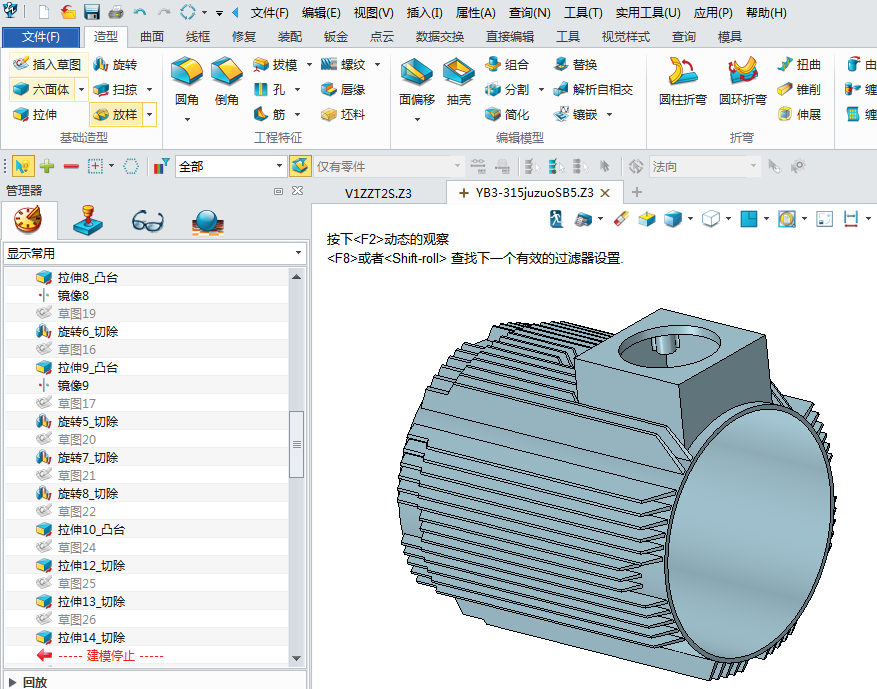The image size is (877, 689).
Task: Open the 插入(I) menu
Action: [x=425, y=13]
